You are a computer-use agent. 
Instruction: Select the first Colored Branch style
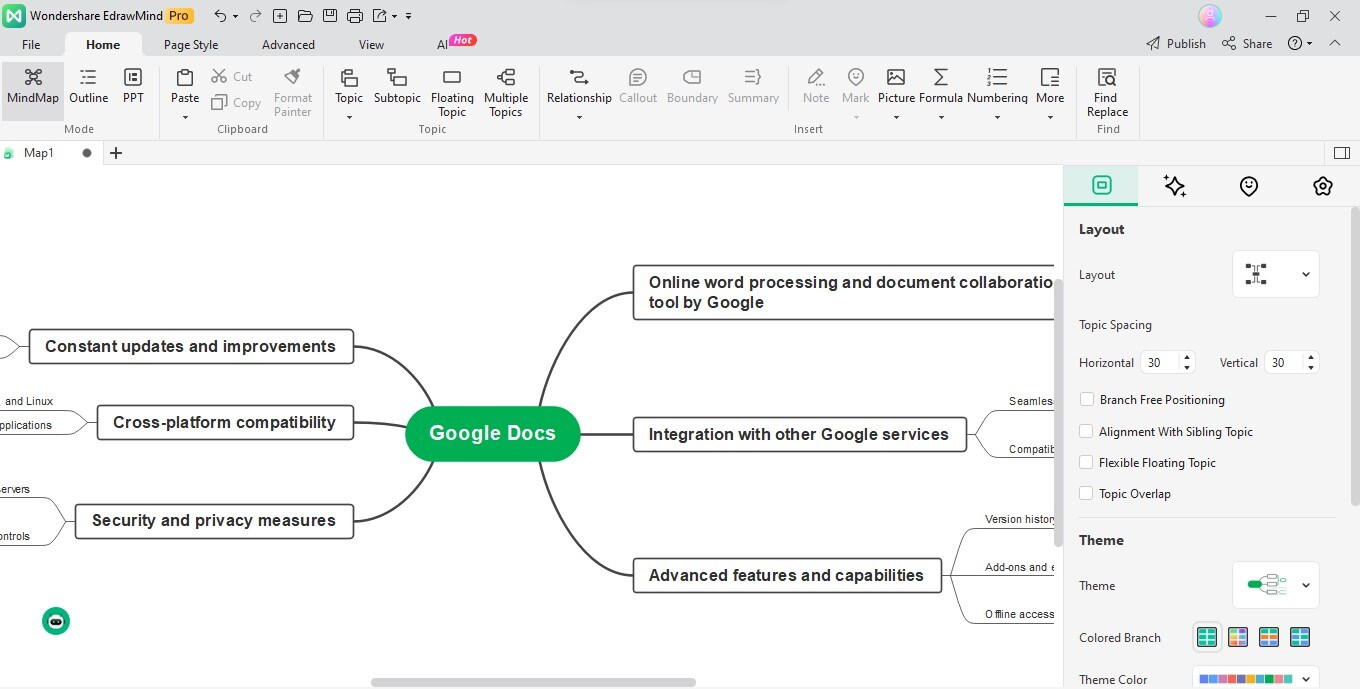[1207, 637]
